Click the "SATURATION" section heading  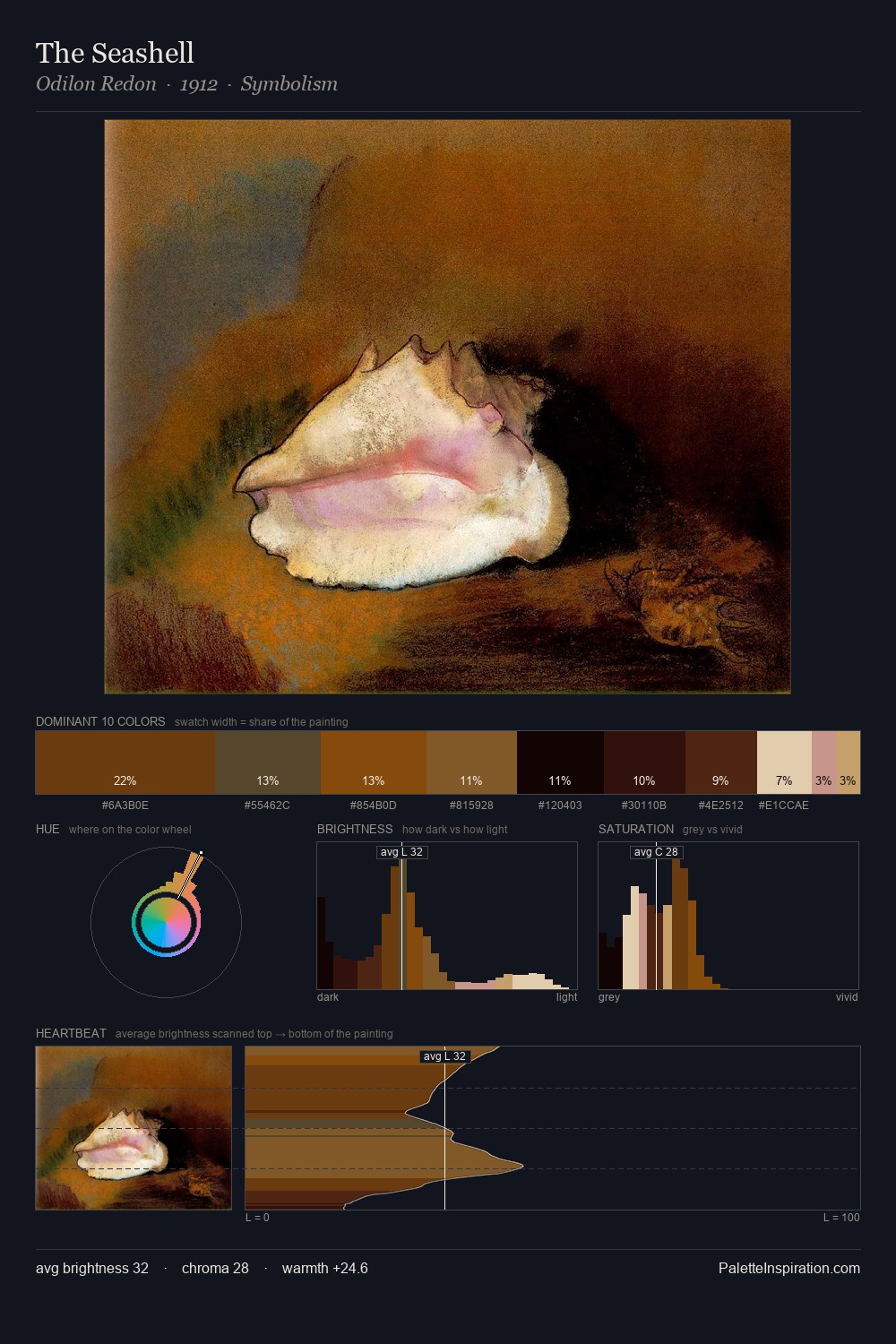(636, 829)
